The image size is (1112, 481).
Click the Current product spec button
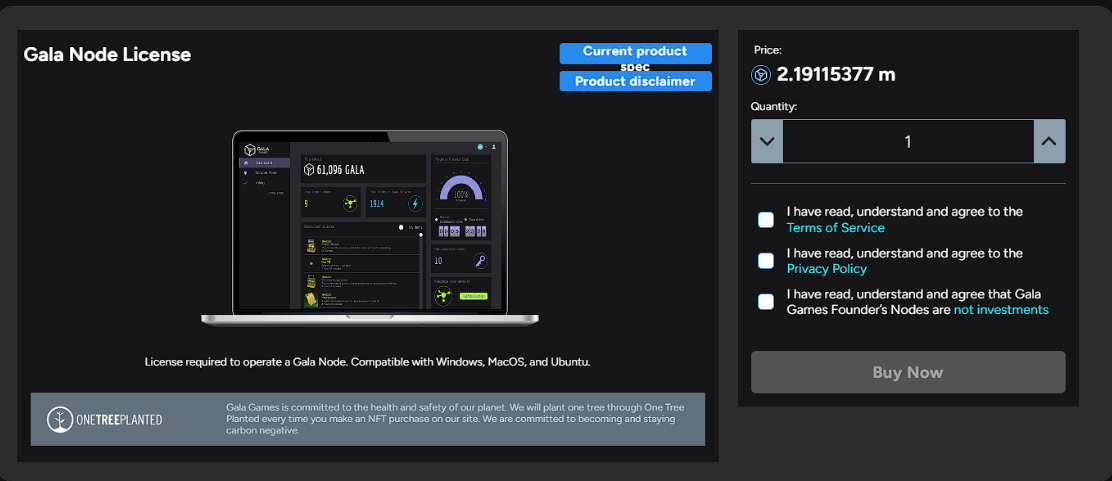point(635,53)
